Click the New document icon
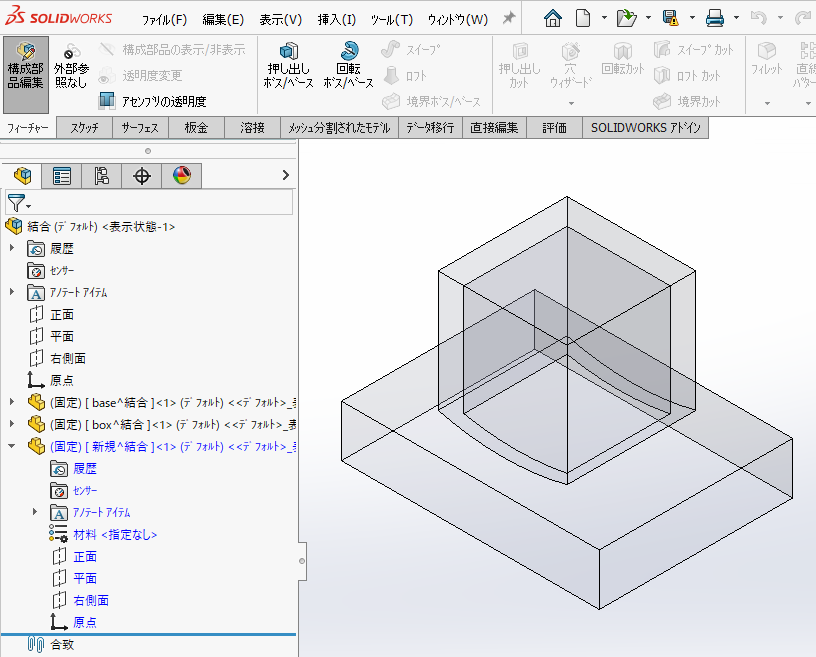 click(583, 18)
